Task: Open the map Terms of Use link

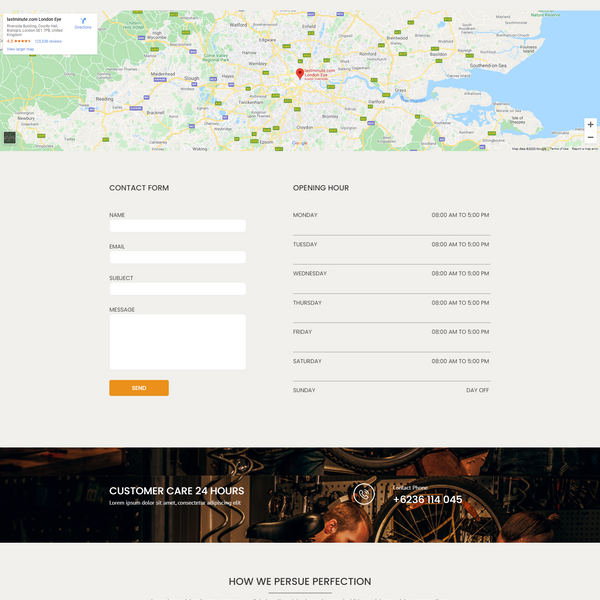Action: 559,148
